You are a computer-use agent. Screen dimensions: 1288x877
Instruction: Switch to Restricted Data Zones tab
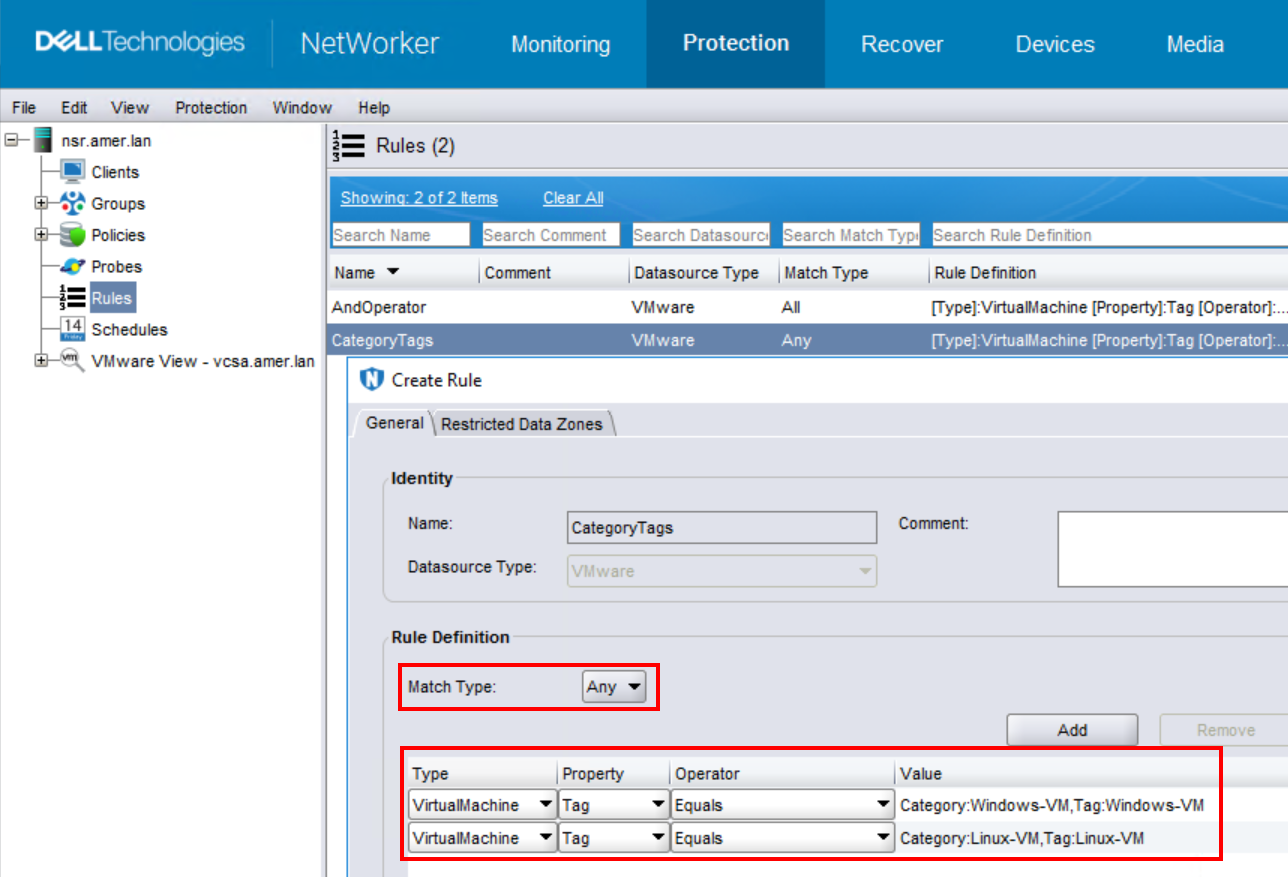point(521,424)
